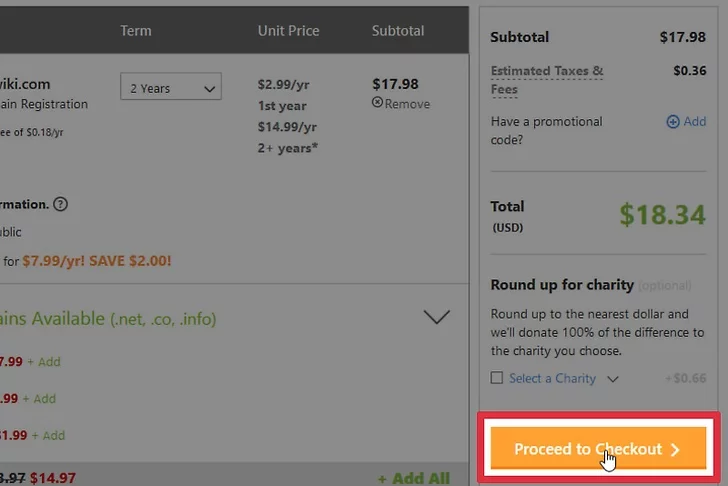This screenshot has width=728, height=486.
Task: Click the Unit Price column header
Action: [290, 31]
